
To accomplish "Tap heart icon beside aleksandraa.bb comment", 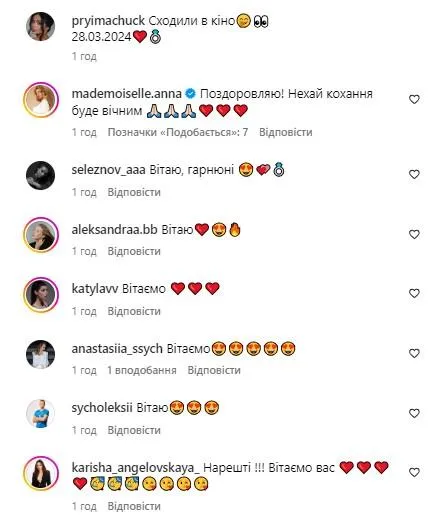I will 414,234.
